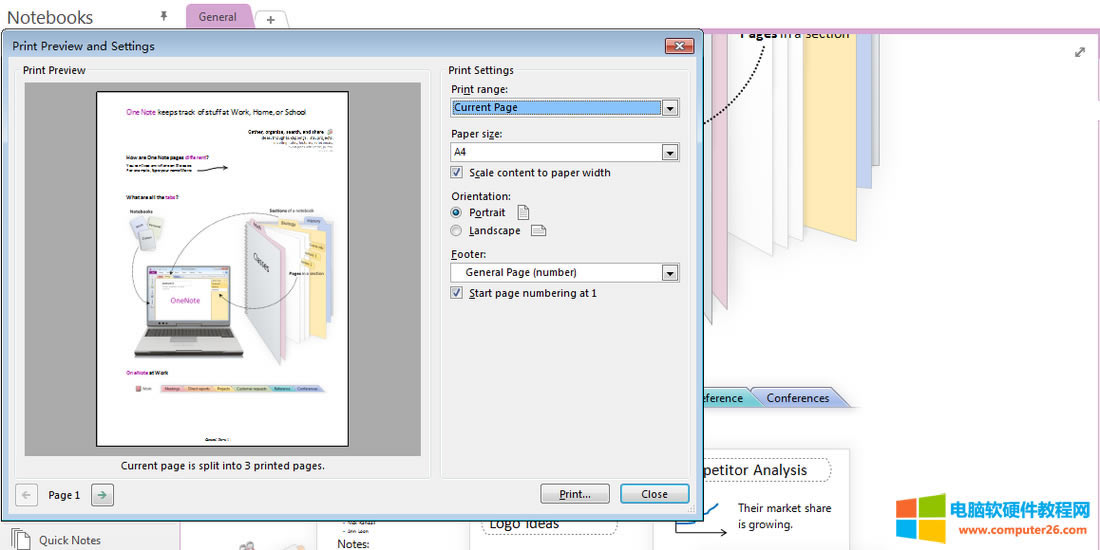This screenshot has width=1100, height=550.
Task: Go to previous preview page arrow
Action: [x=27, y=495]
